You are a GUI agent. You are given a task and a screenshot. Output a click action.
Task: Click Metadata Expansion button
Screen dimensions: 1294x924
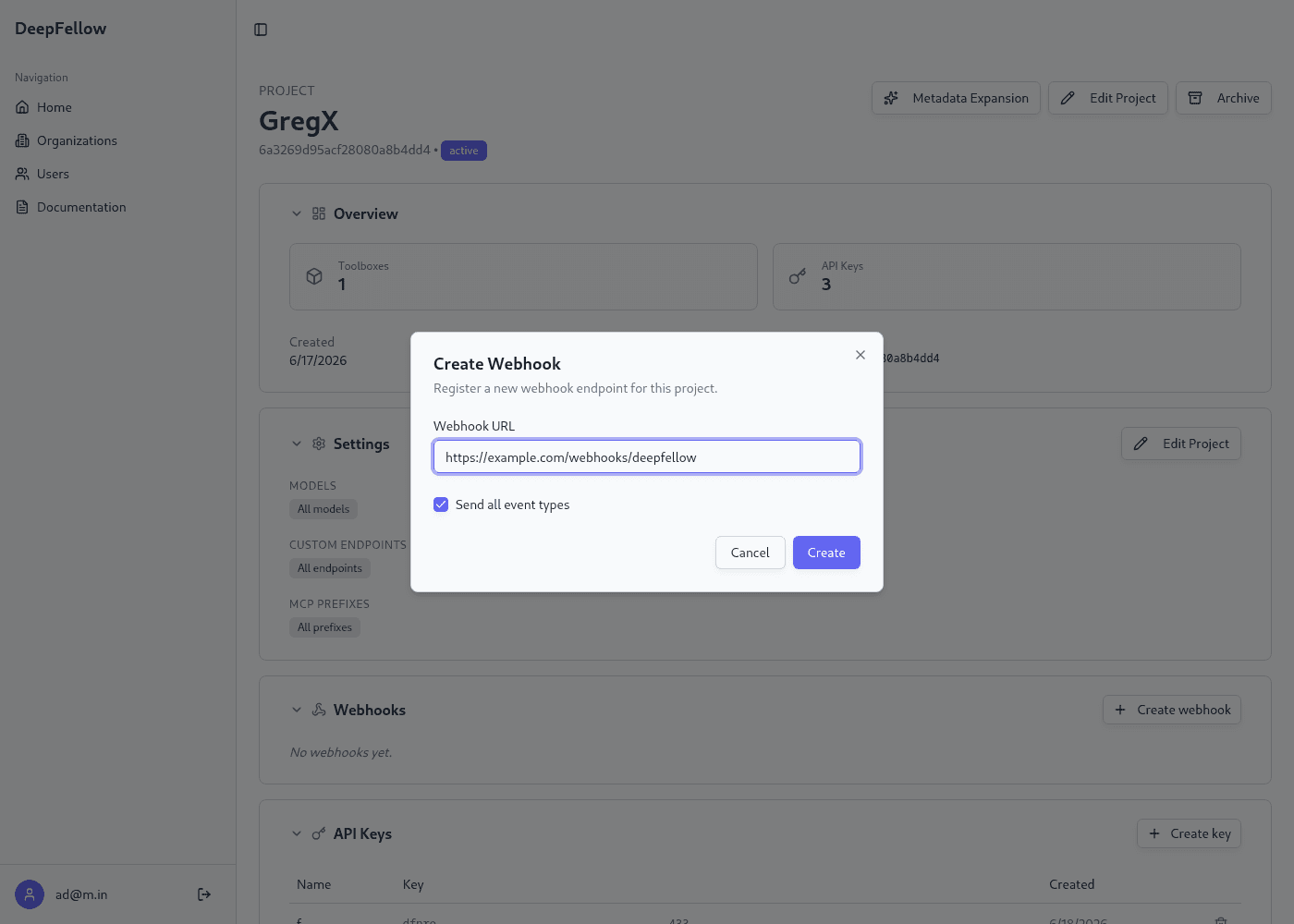coord(956,98)
